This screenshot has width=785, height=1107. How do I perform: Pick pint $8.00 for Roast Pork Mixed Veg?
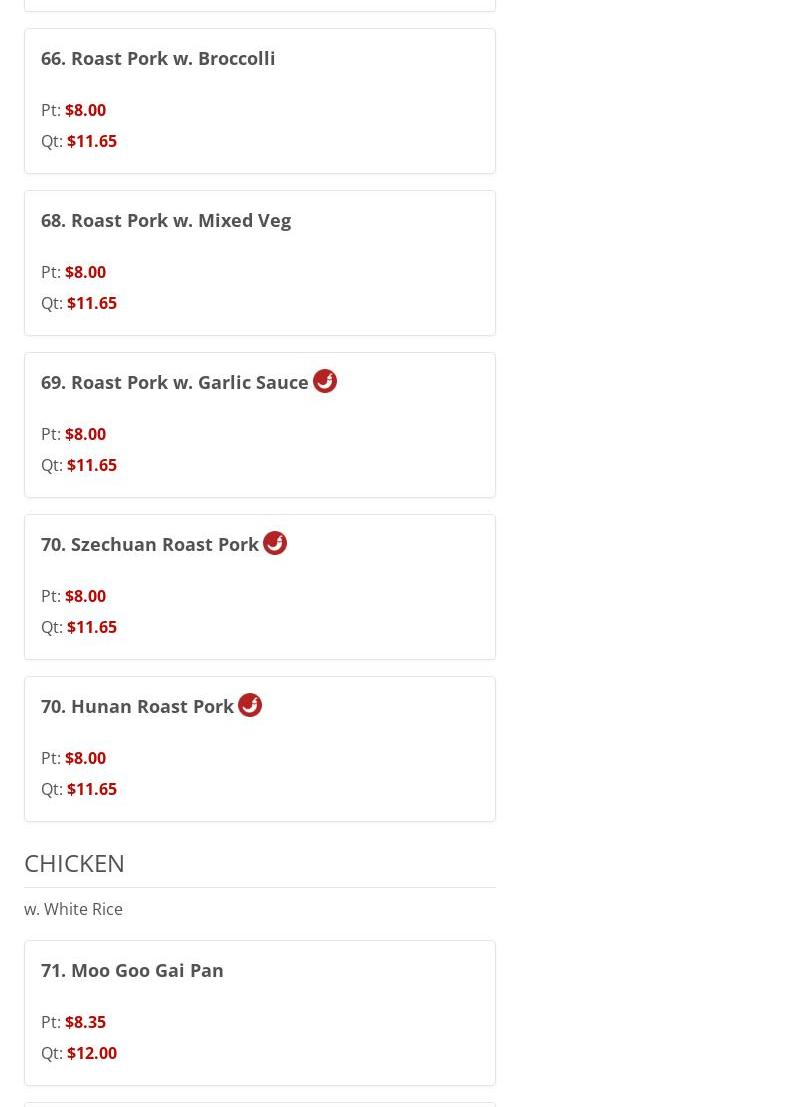pos(85,272)
